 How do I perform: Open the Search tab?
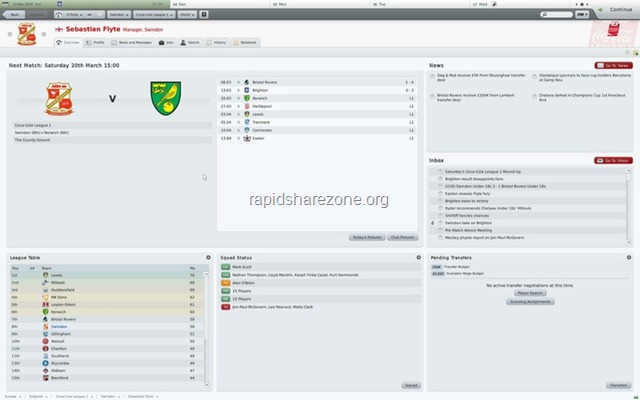coord(190,42)
